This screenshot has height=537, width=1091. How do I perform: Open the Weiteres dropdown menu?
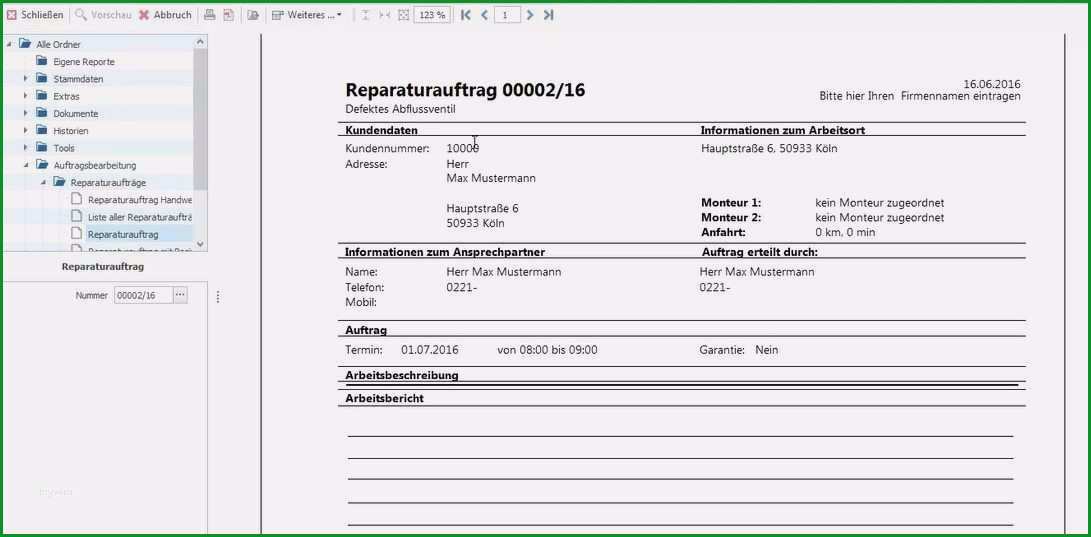[x=307, y=15]
